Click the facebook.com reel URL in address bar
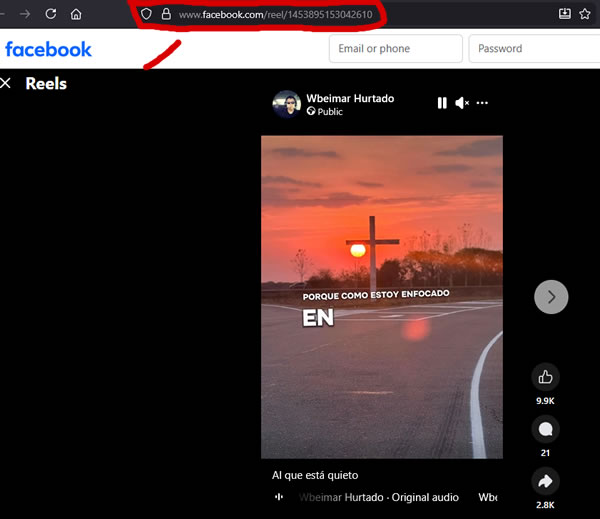 tap(276, 15)
